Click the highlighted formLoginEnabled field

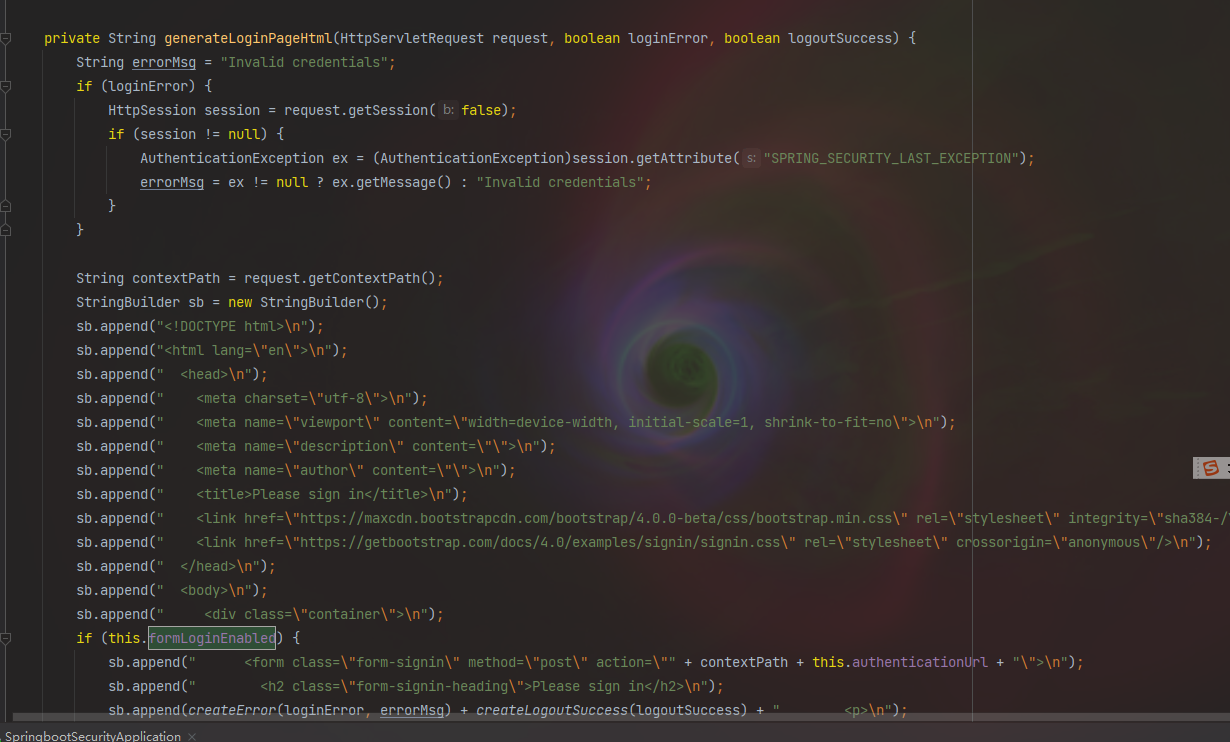pos(212,638)
